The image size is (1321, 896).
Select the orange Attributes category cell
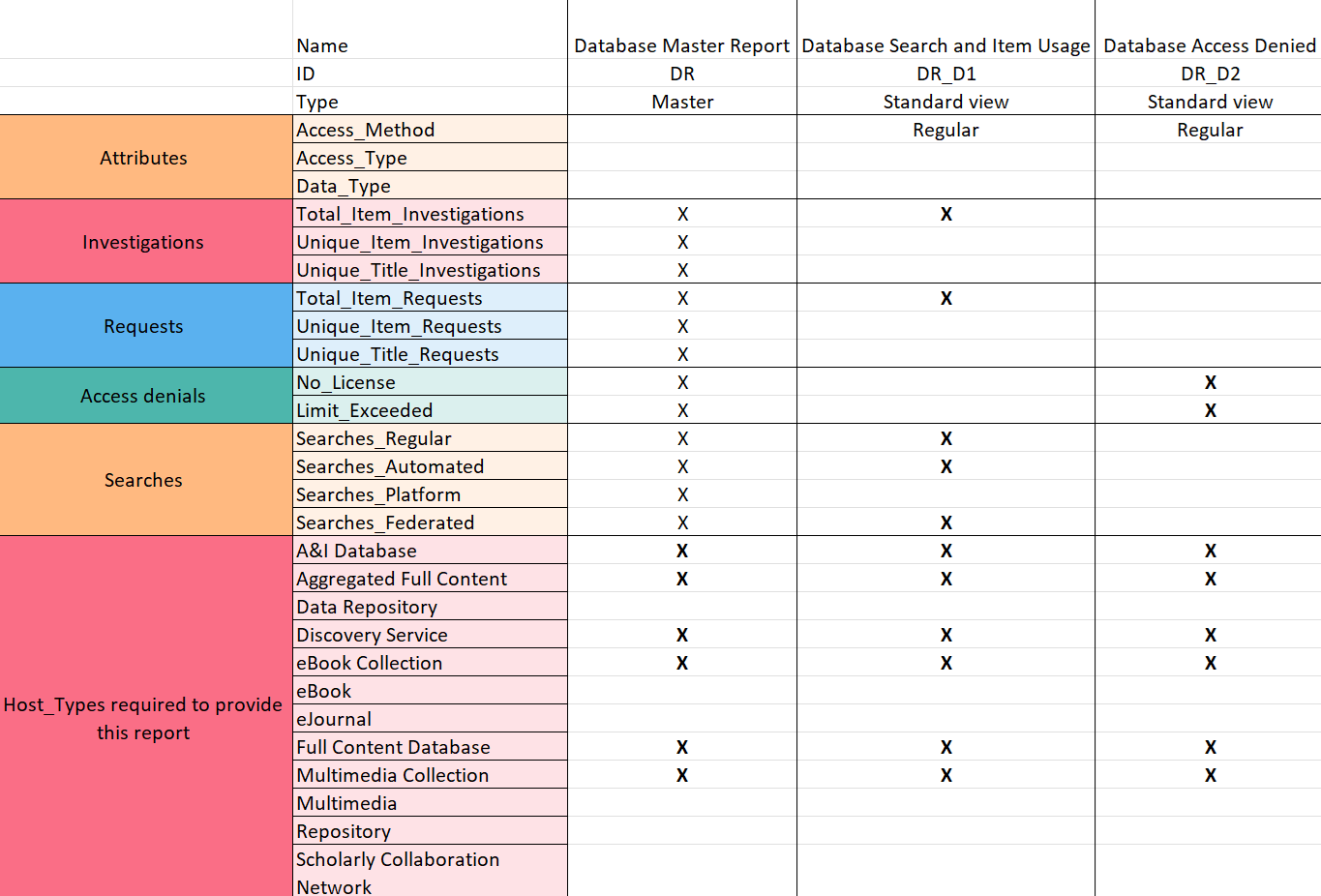pos(146,158)
